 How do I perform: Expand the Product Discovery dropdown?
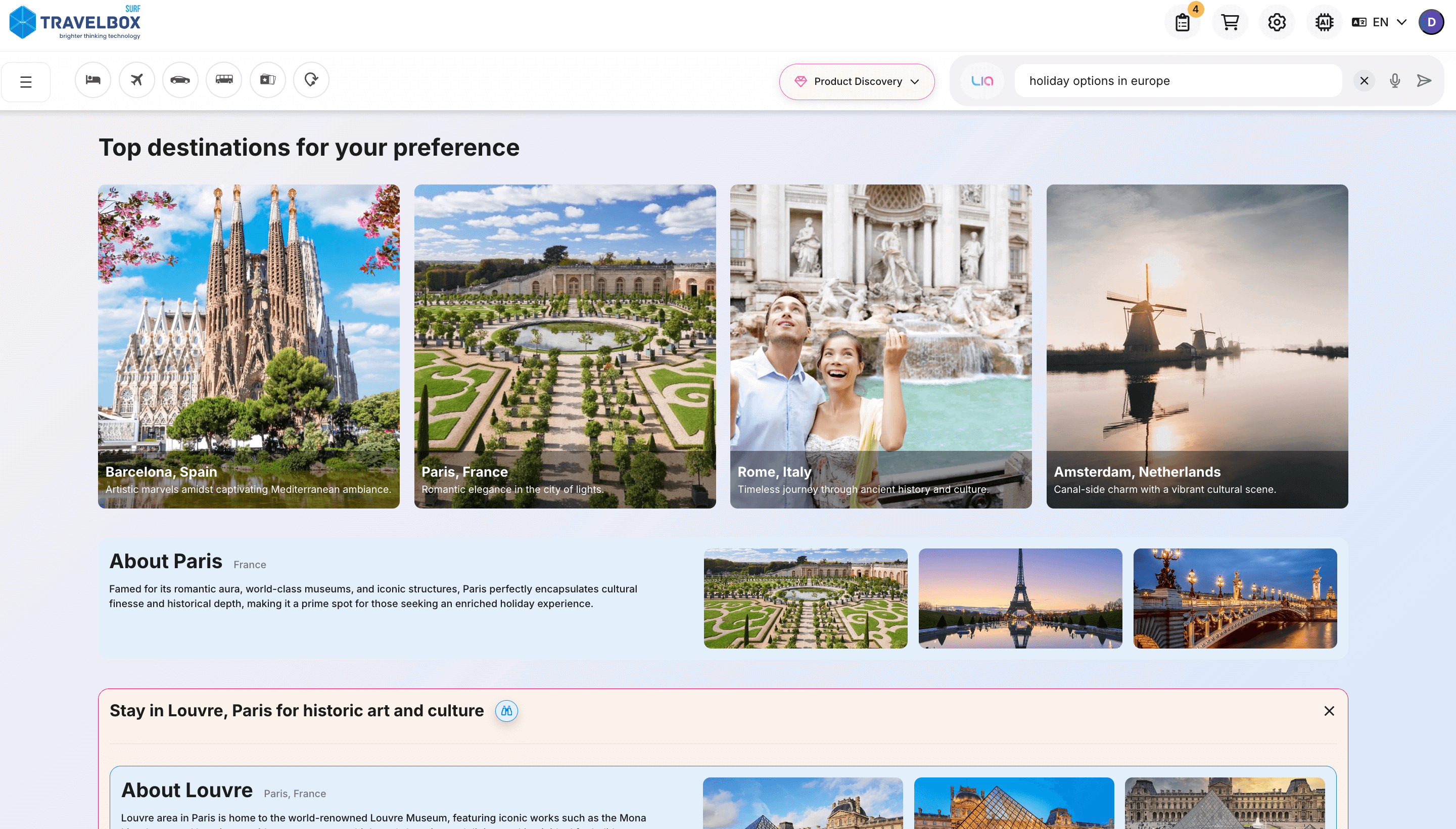[857, 80]
